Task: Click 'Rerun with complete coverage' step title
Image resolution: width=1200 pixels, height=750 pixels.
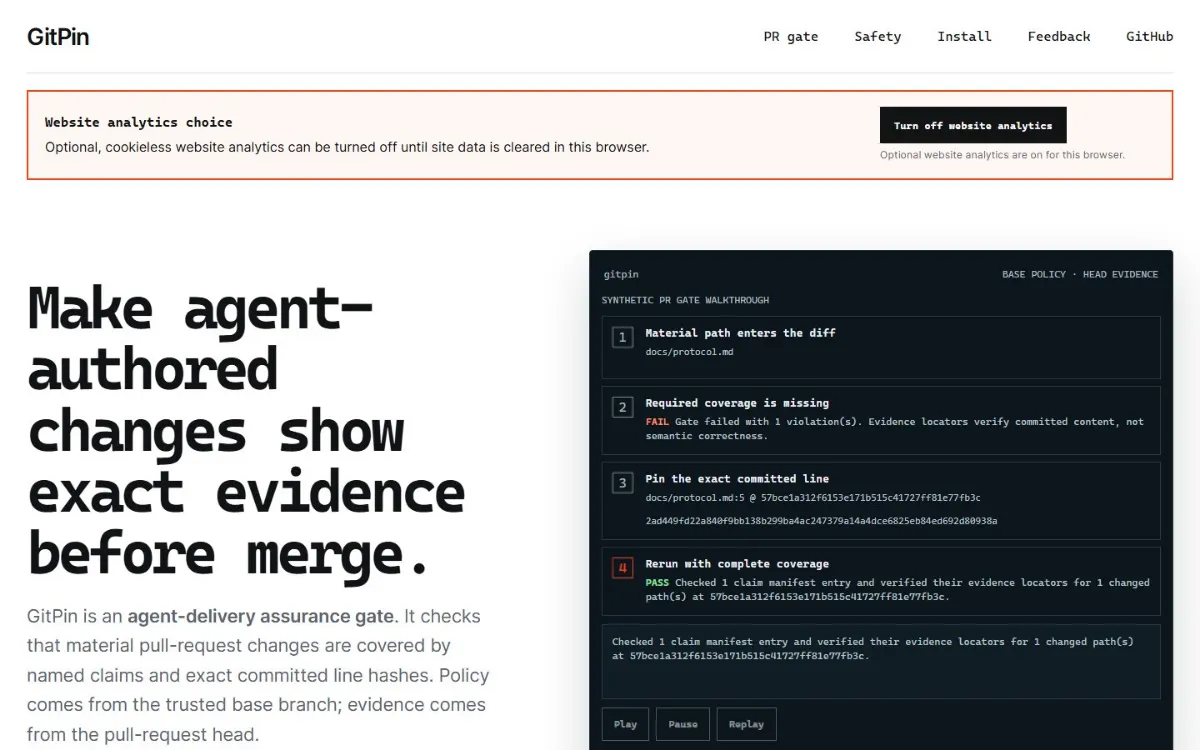Action: tap(737, 564)
